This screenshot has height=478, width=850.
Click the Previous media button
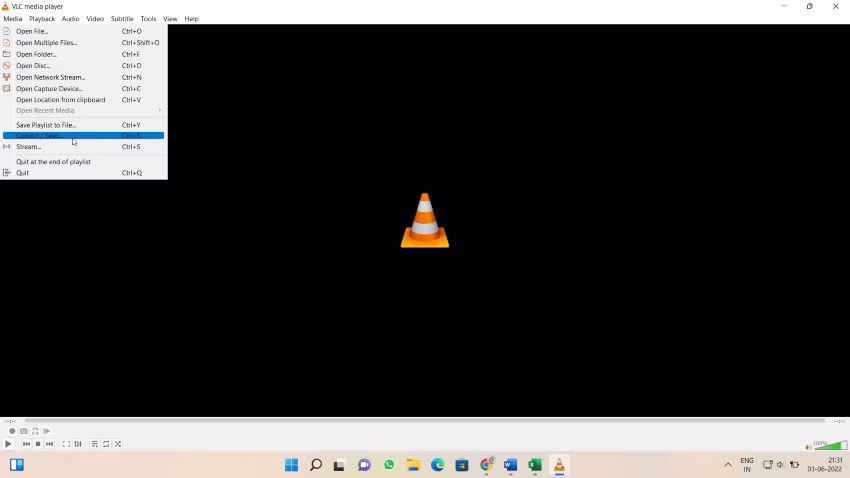pos(26,444)
